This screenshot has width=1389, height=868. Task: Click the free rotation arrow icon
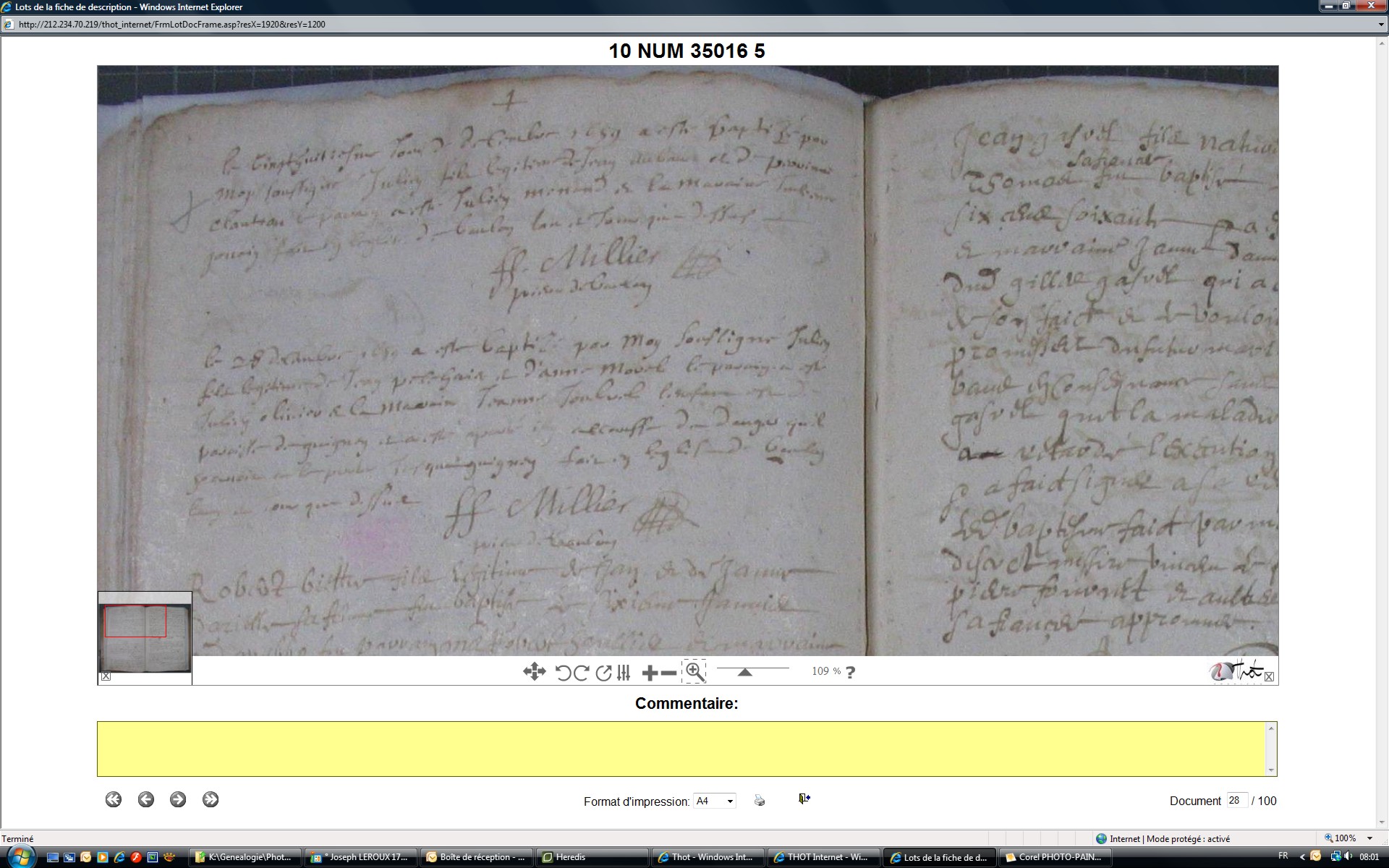pyautogui.click(x=603, y=673)
